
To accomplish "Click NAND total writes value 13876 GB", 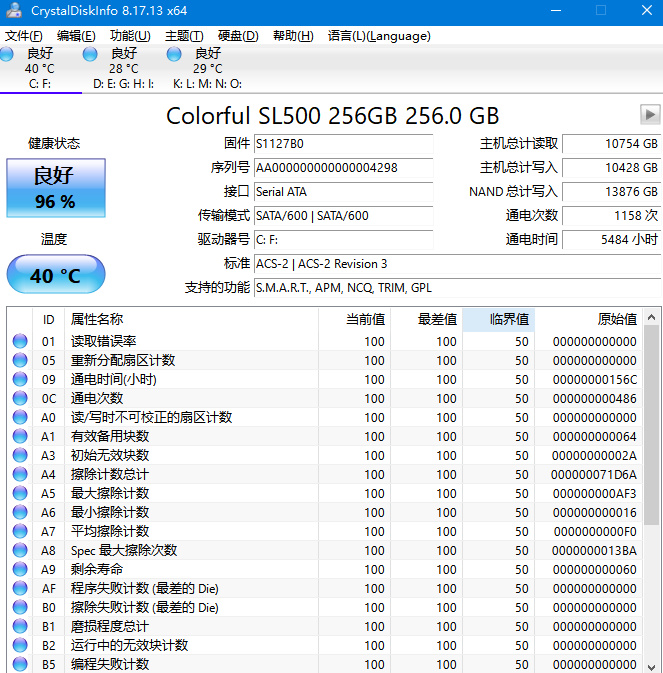I will pyautogui.click(x=612, y=192).
